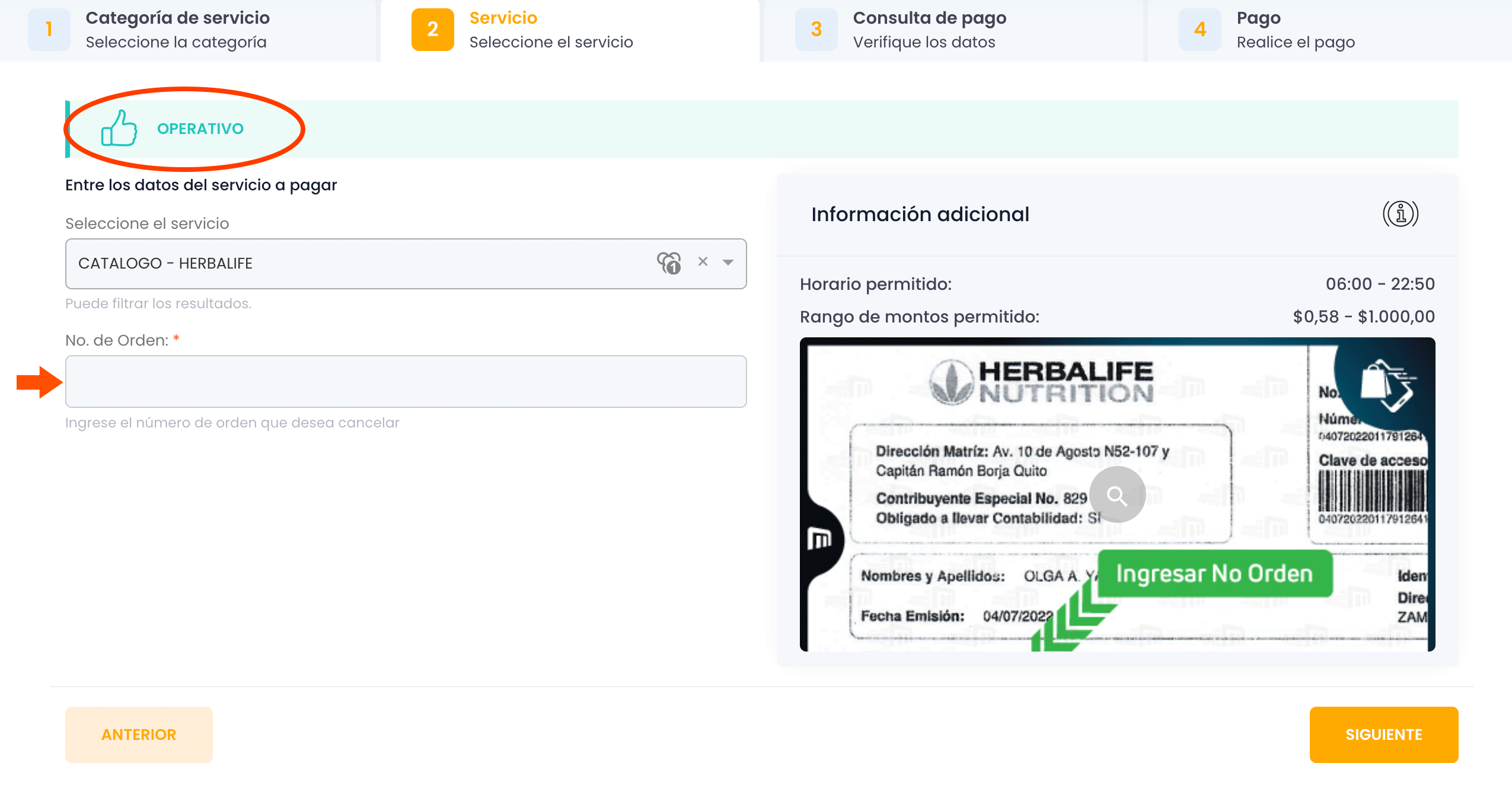Viewport: 1512px width, 798px height.
Task: Open step 3 Consulta de pago
Action: (x=953, y=30)
